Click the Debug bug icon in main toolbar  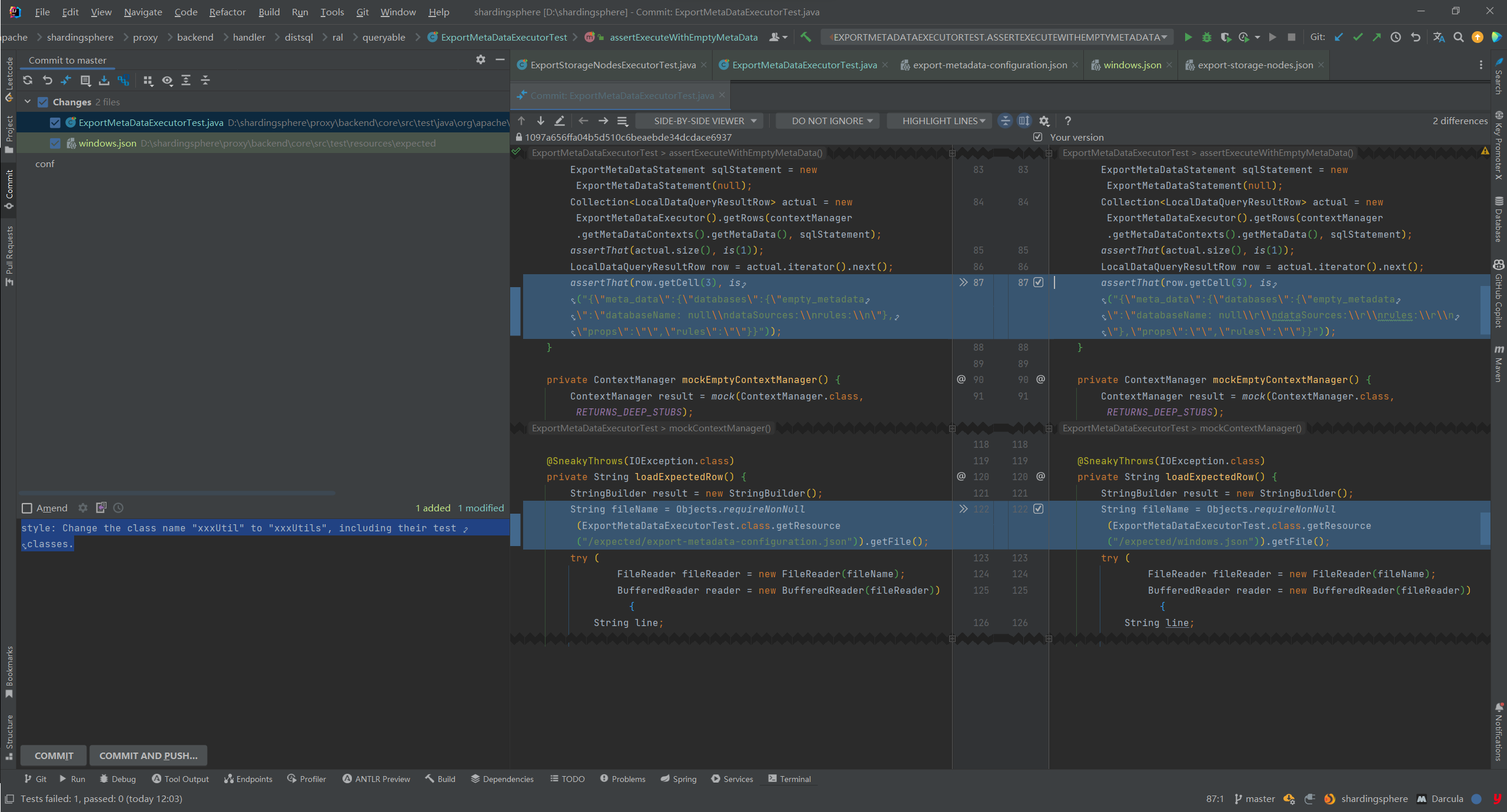[1206, 37]
